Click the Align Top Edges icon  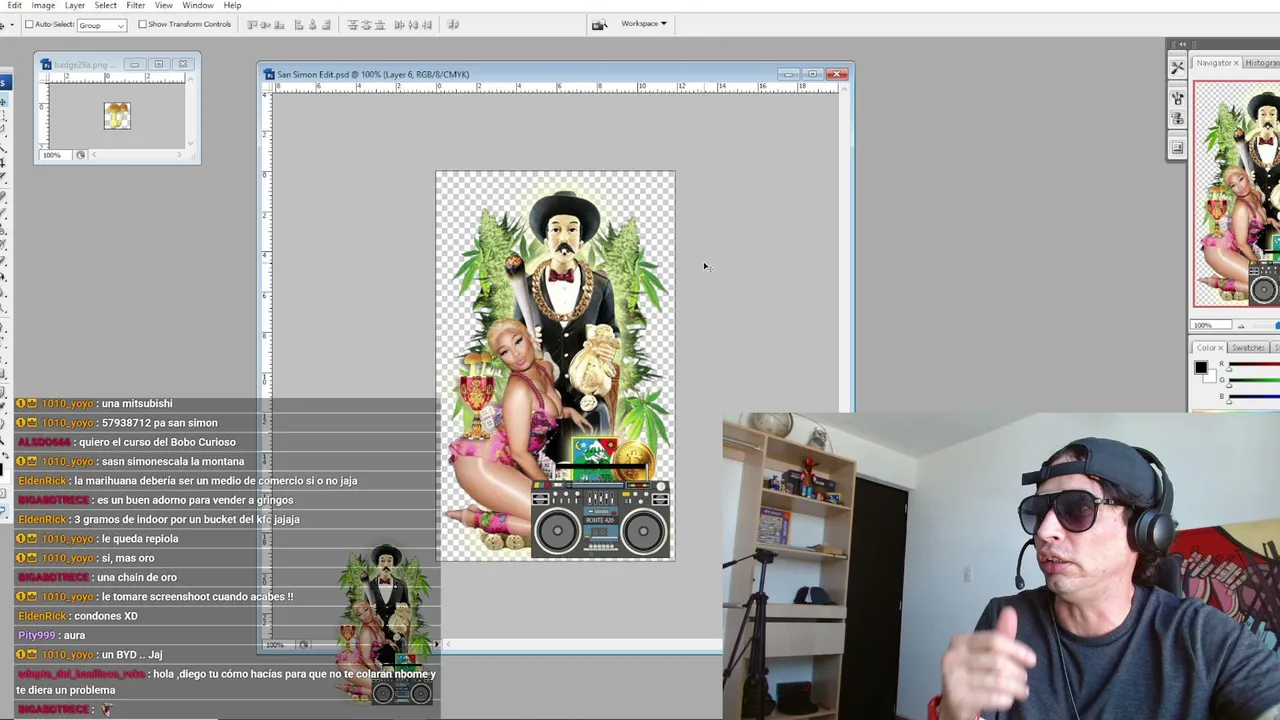(251, 24)
